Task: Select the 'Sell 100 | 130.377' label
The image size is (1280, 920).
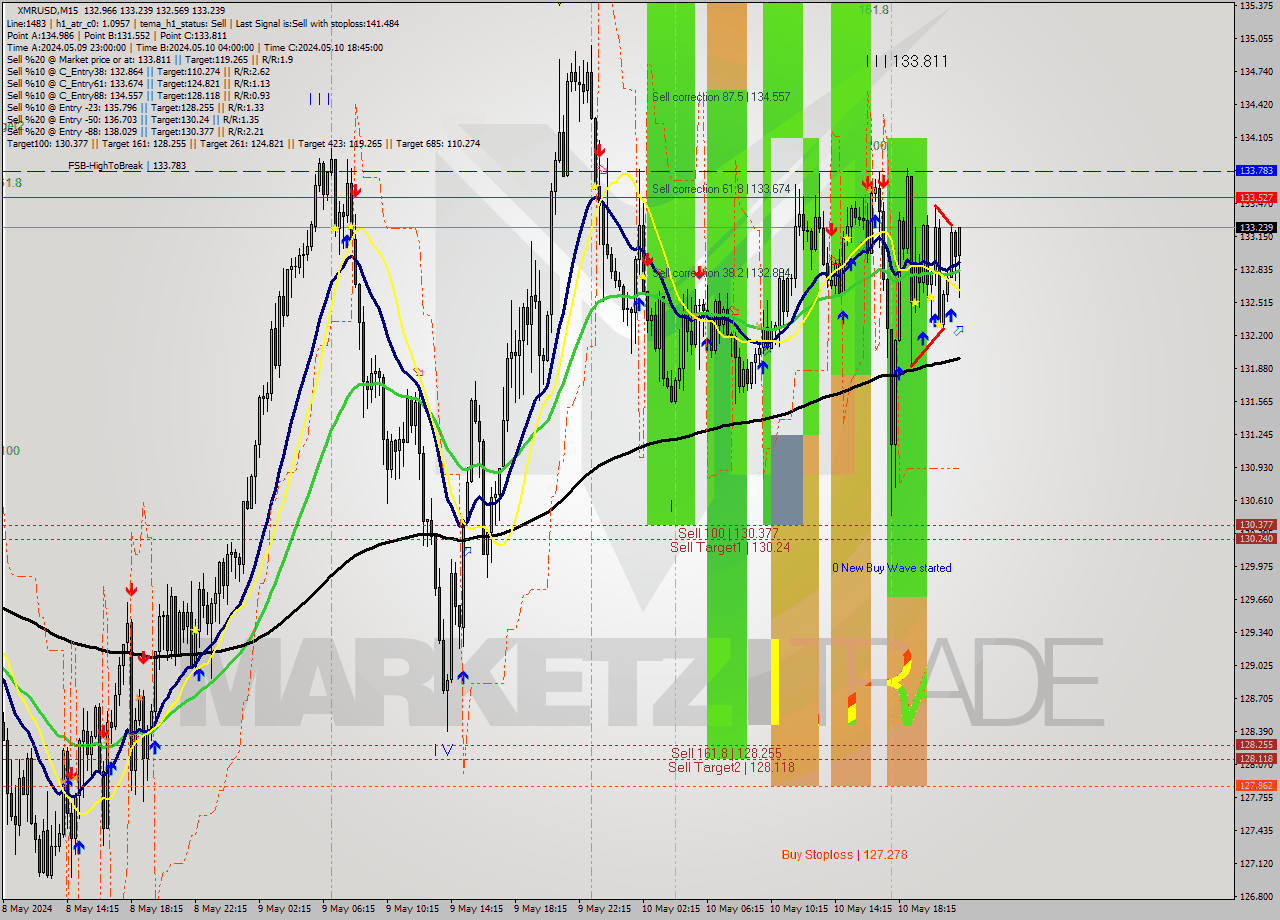Action: [727, 534]
